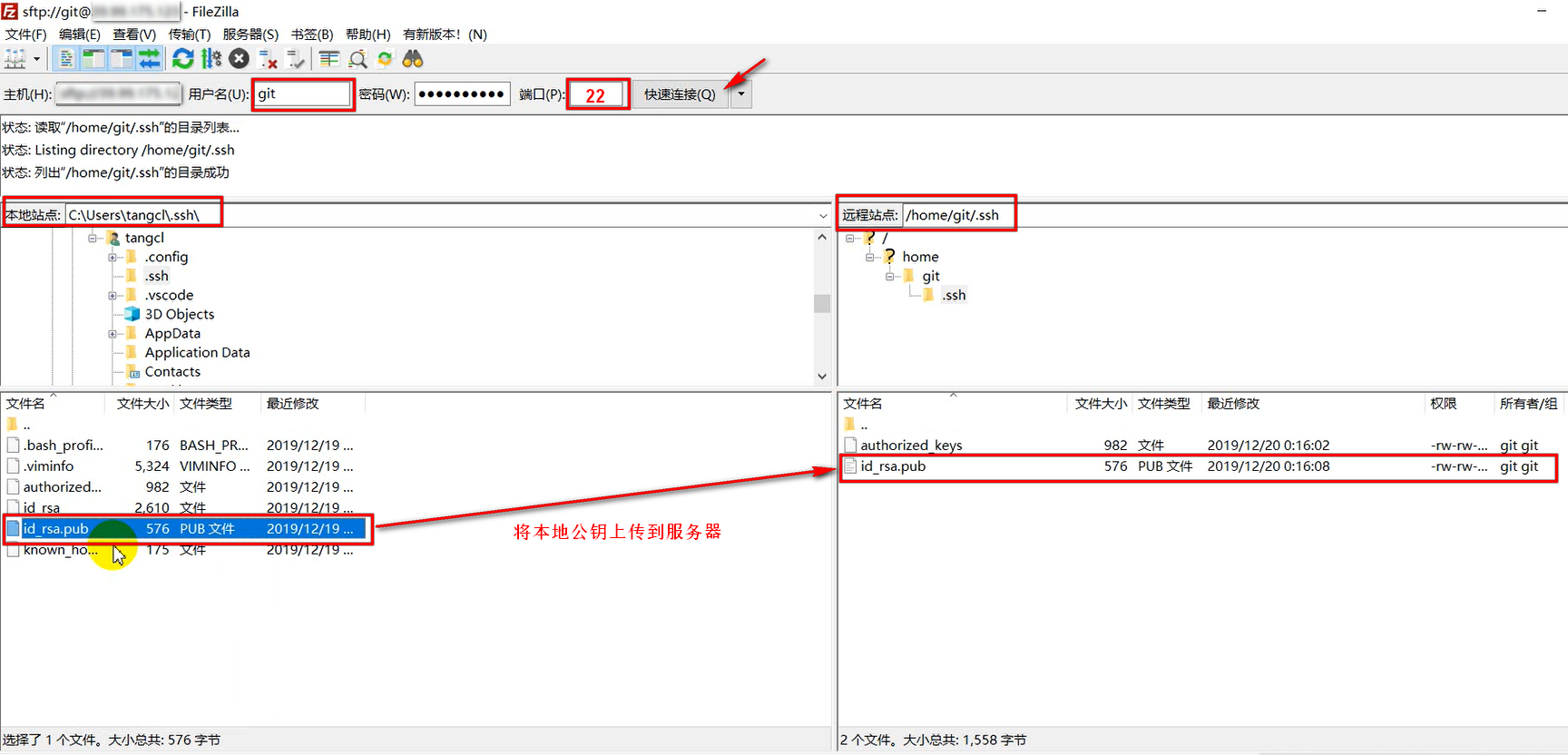Toggle the remote directory tree view
Viewport: 1568px width, 755px height.
click(121, 59)
